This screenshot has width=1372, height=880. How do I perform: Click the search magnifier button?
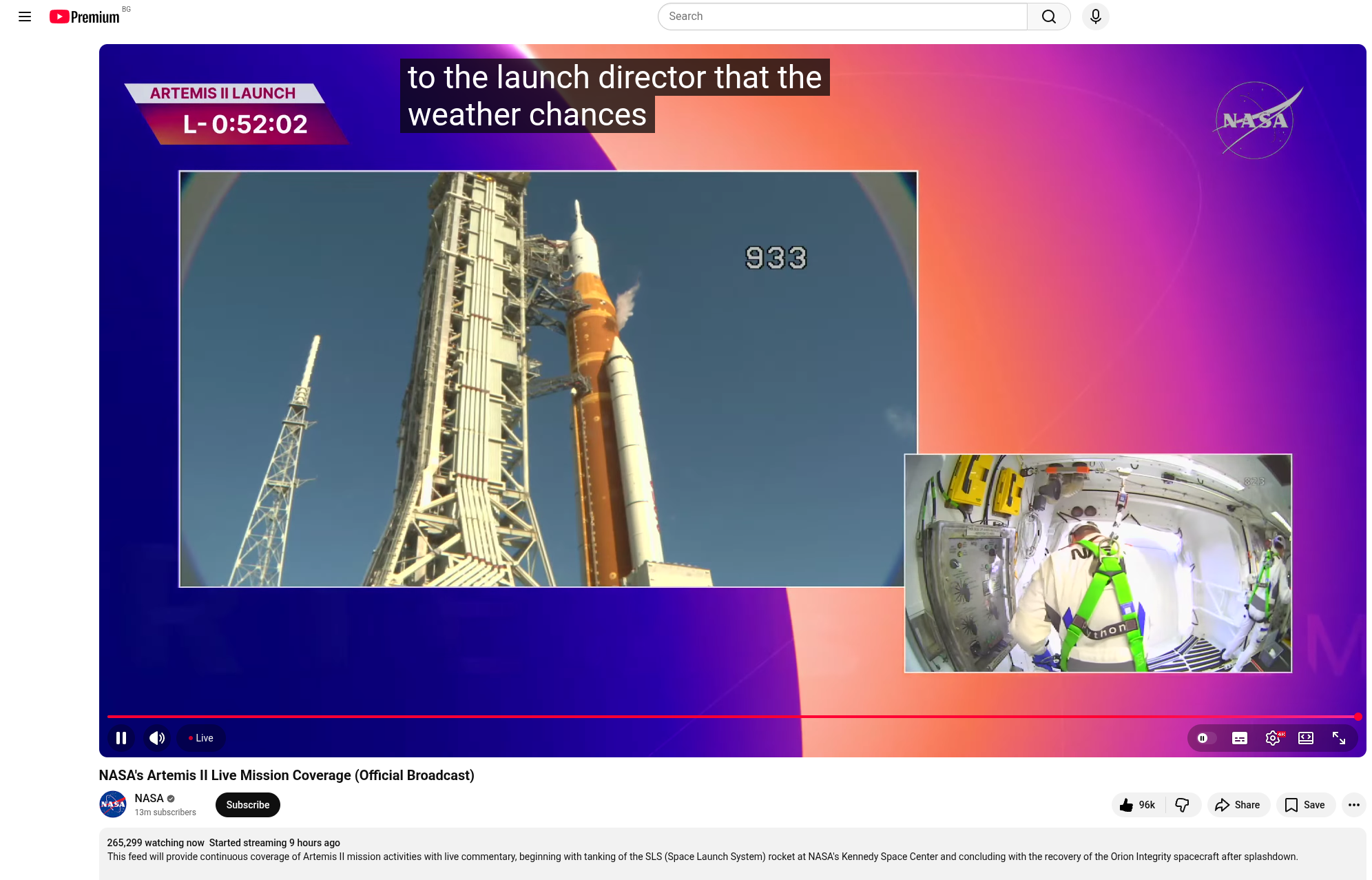[1048, 17]
